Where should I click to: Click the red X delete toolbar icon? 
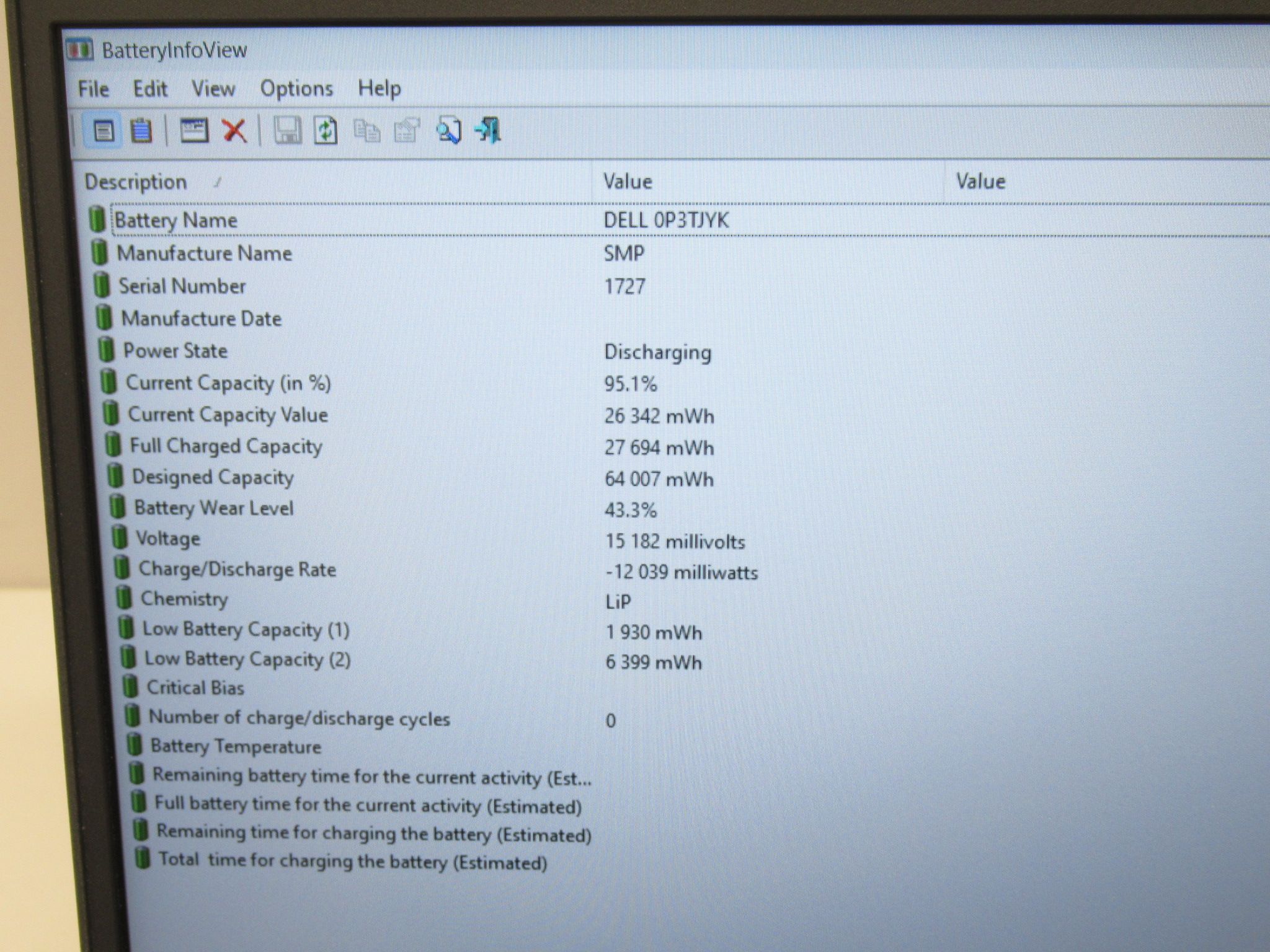pyautogui.click(x=234, y=131)
